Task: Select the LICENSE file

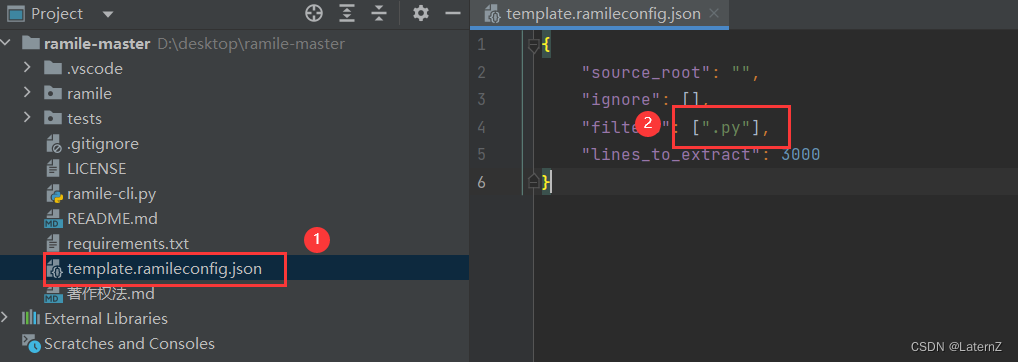Action: coord(96,169)
